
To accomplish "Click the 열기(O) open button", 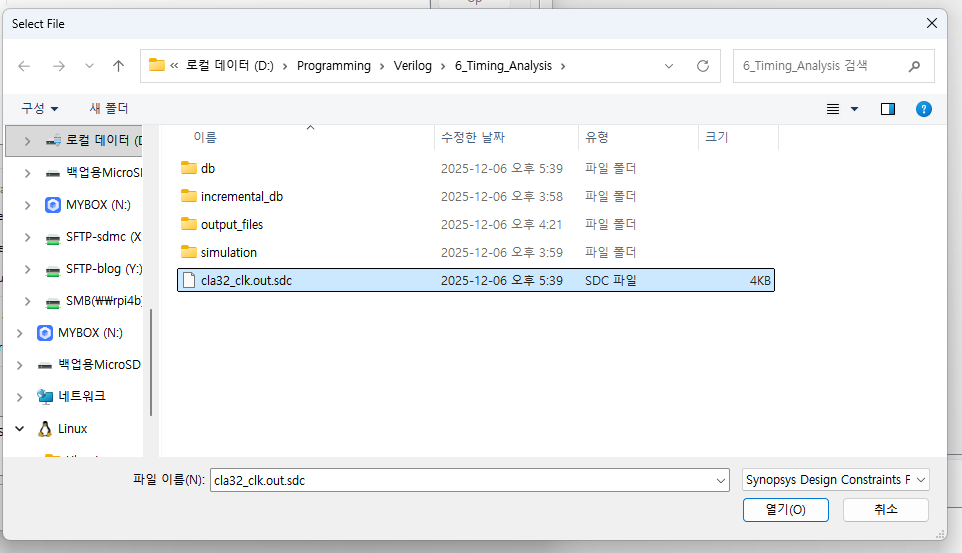I will [785, 509].
